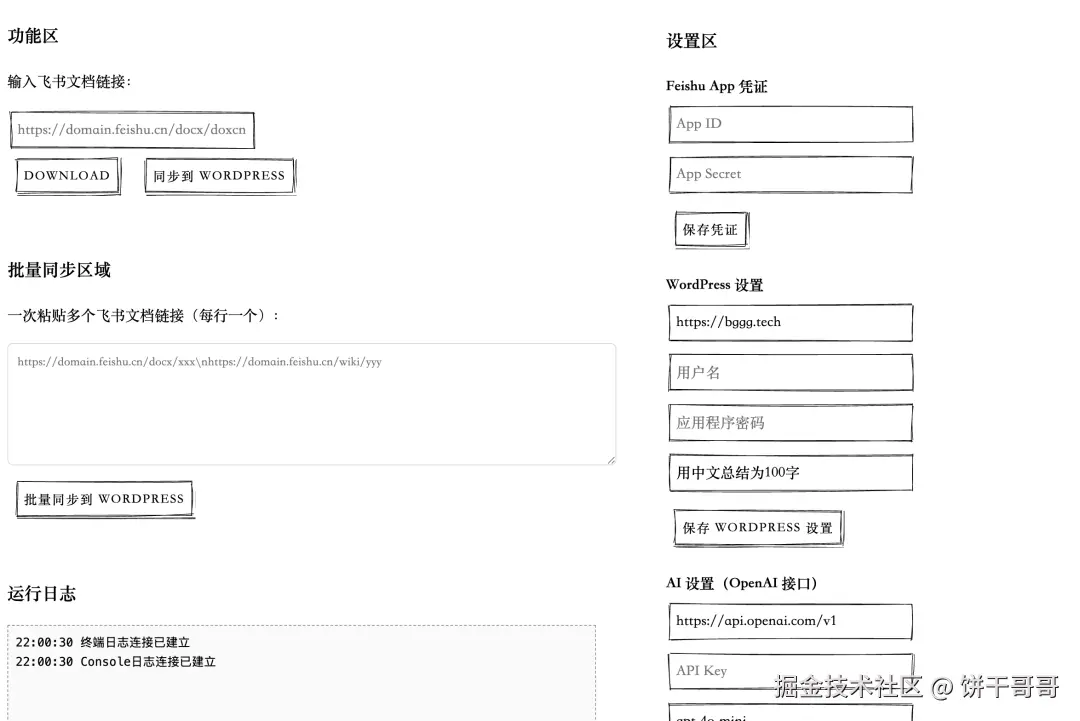1080x721 pixels.
Task: Click the 批量同步到 WORDPRESS button
Action: (105, 499)
